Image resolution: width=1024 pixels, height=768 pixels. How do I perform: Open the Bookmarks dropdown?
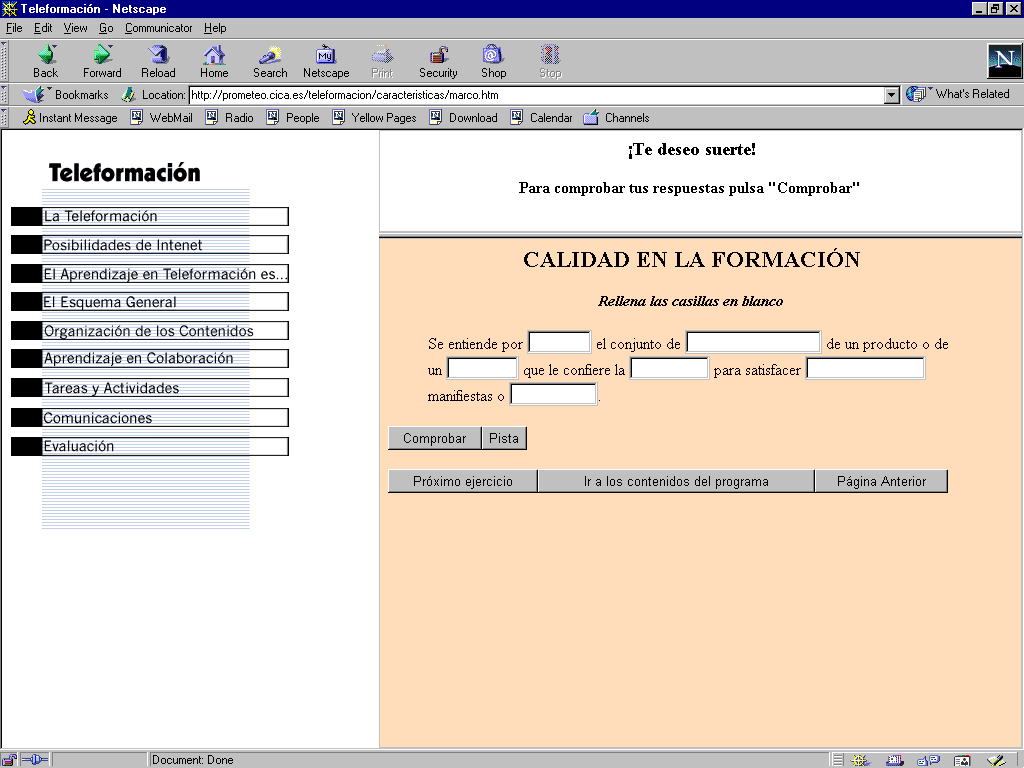[68, 95]
